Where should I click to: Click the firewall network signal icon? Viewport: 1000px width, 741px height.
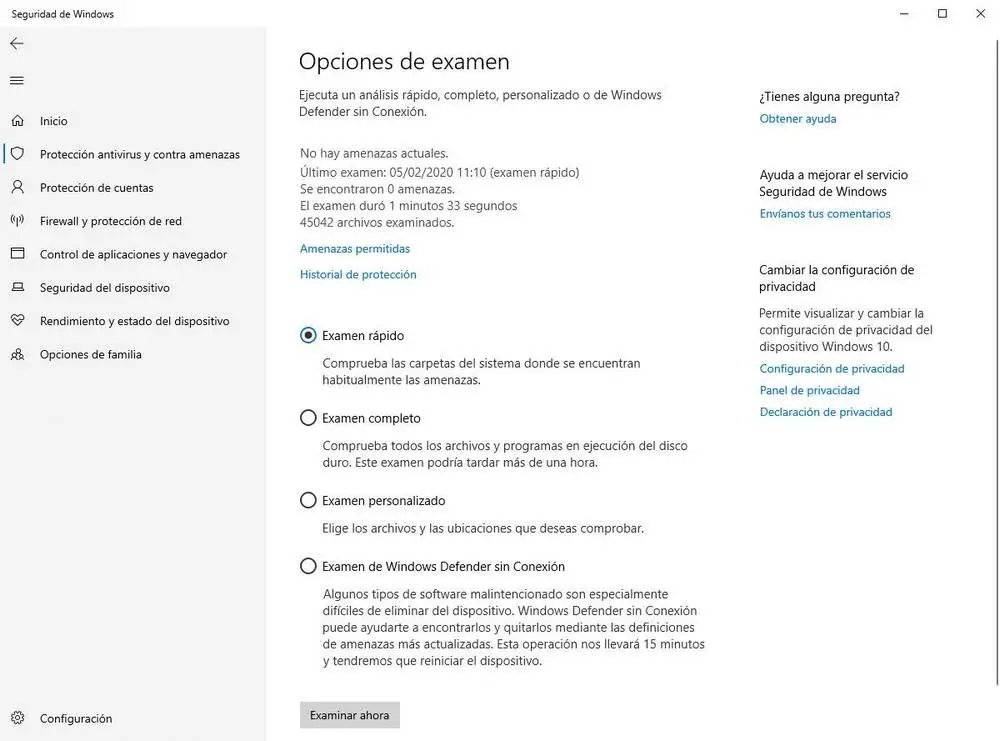(x=18, y=221)
